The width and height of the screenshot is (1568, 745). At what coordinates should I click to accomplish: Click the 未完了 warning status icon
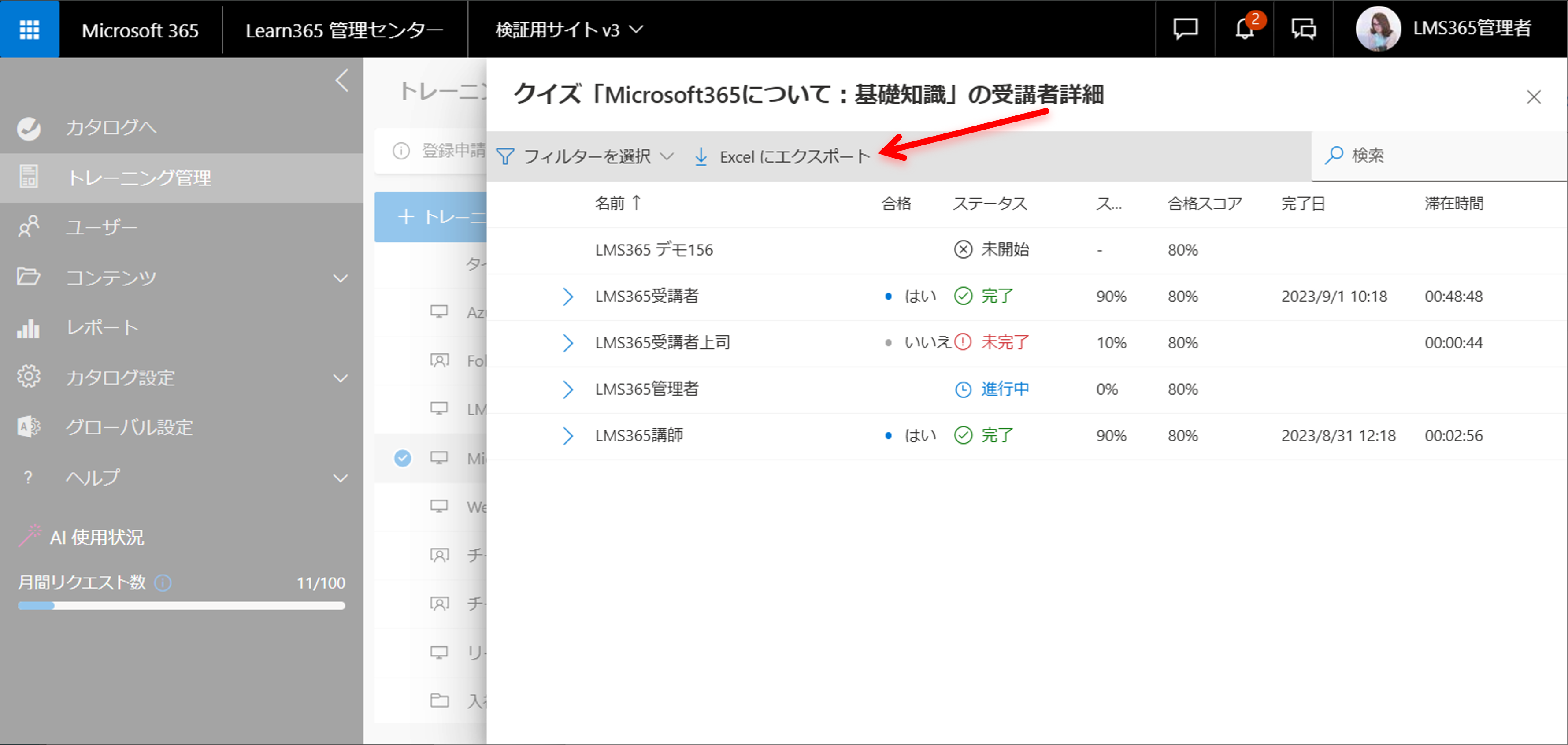963,343
